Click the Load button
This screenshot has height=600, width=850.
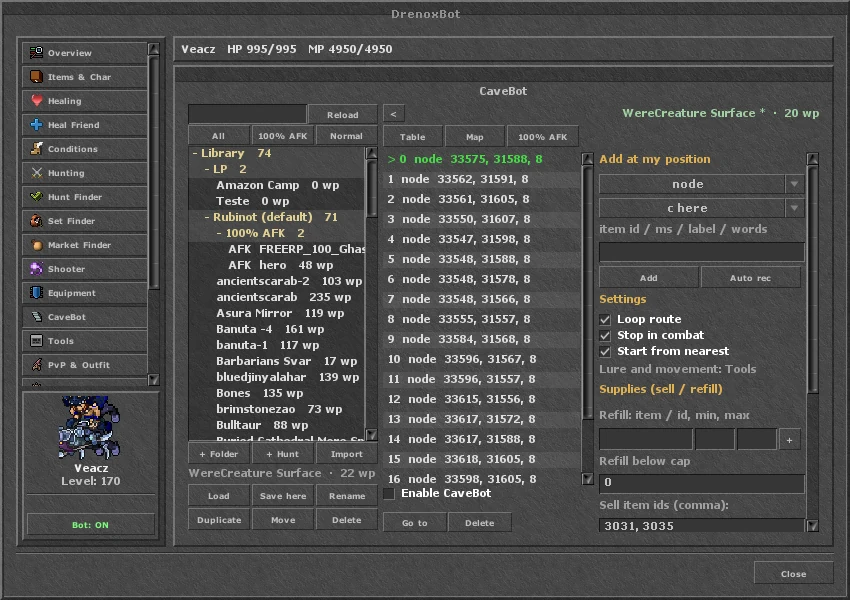pyautogui.click(x=218, y=495)
